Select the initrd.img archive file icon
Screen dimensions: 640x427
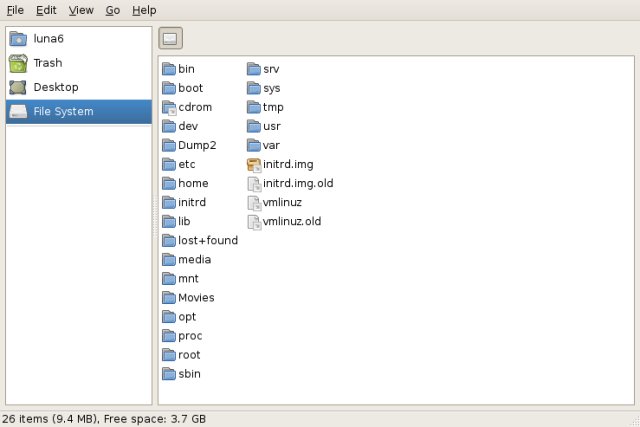coord(254,164)
